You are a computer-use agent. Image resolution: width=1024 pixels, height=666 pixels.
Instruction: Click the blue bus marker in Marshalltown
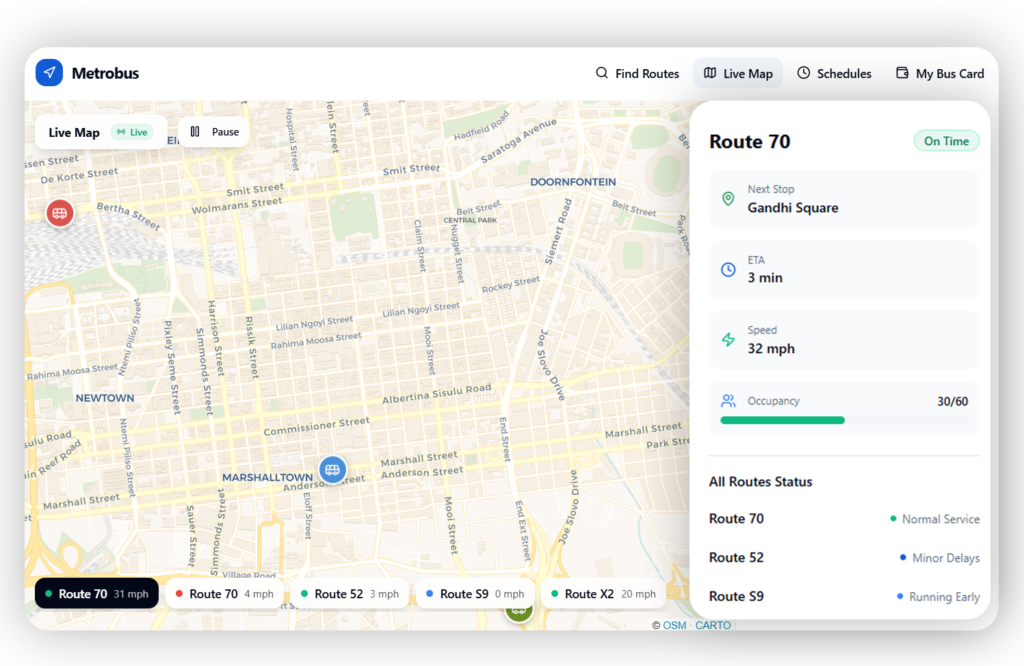pos(332,469)
